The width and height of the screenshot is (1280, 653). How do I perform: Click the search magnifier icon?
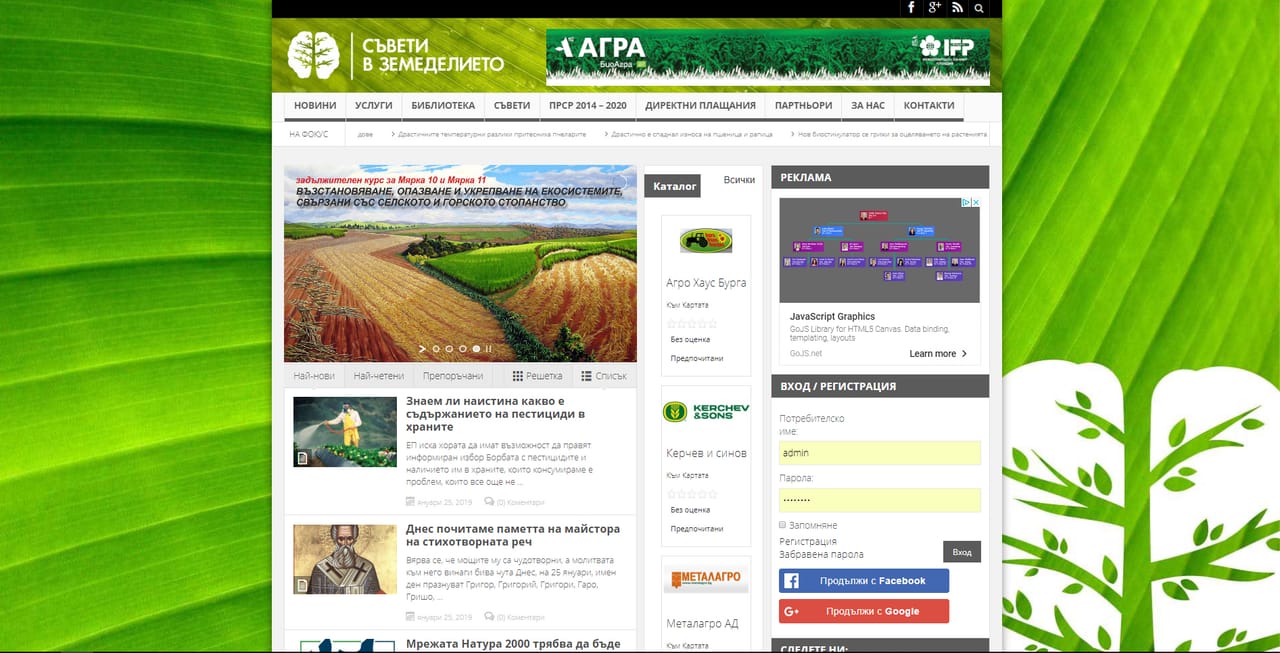click(x=979, y=8)
